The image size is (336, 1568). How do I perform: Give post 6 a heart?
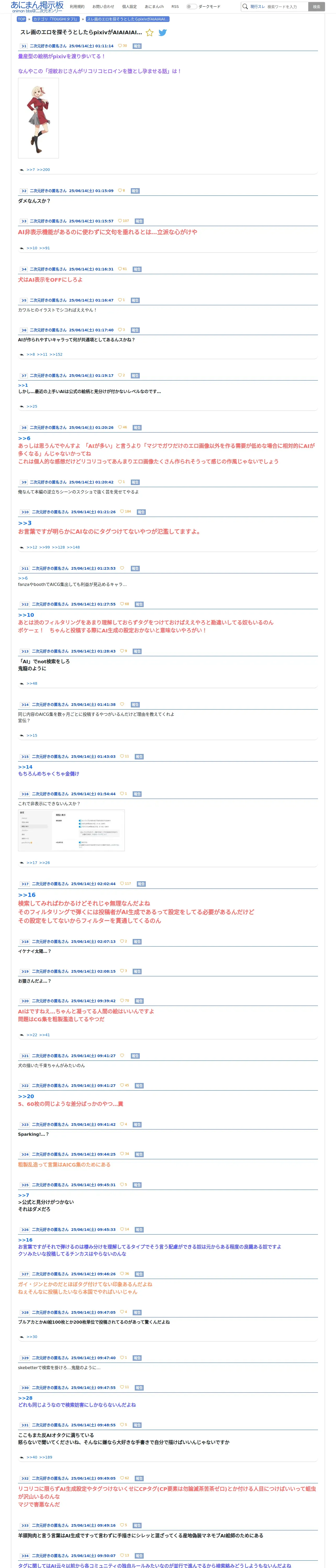pyautogui.click(x=120, y=330)
